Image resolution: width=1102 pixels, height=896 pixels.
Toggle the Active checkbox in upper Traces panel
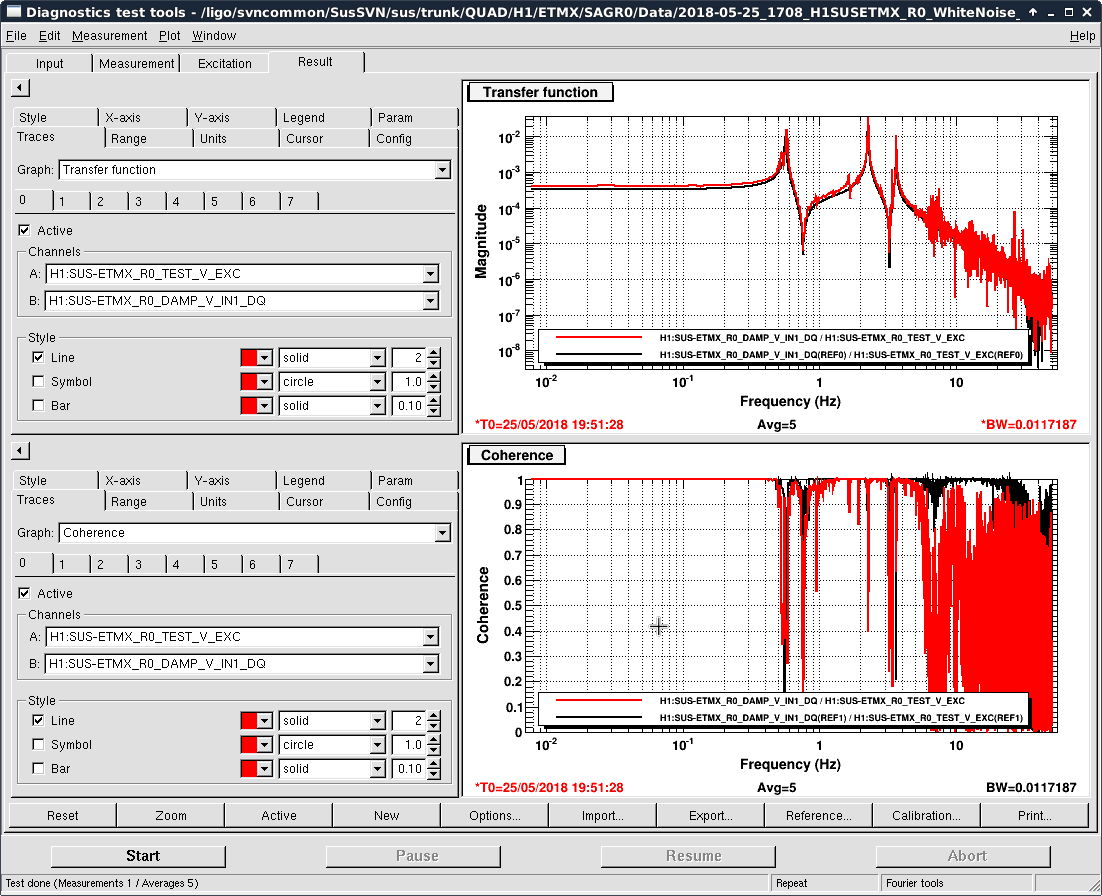pyautogui.click(x=25, y=231)
